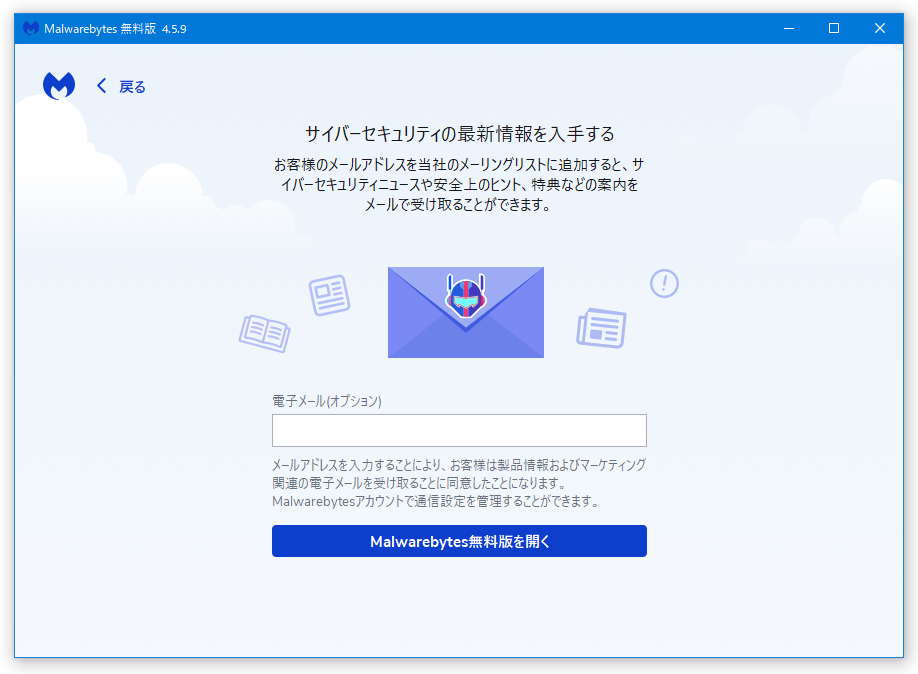Minimize the Malwarebytes window
This screenshot has height=674, width=918.
789,28
